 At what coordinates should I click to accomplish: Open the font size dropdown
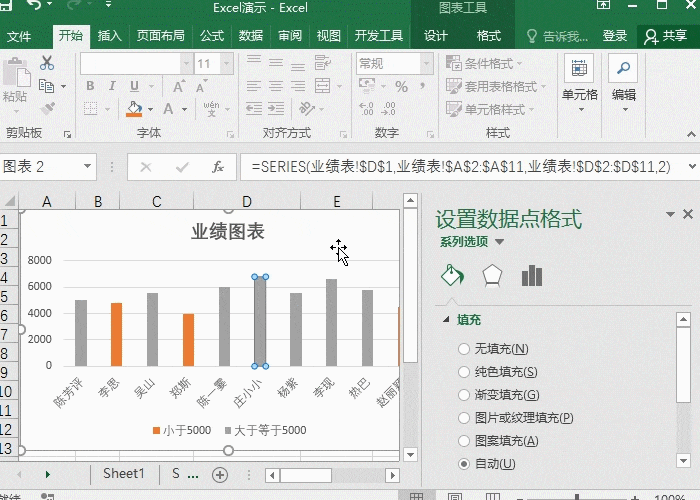click(x=227, y=63)
